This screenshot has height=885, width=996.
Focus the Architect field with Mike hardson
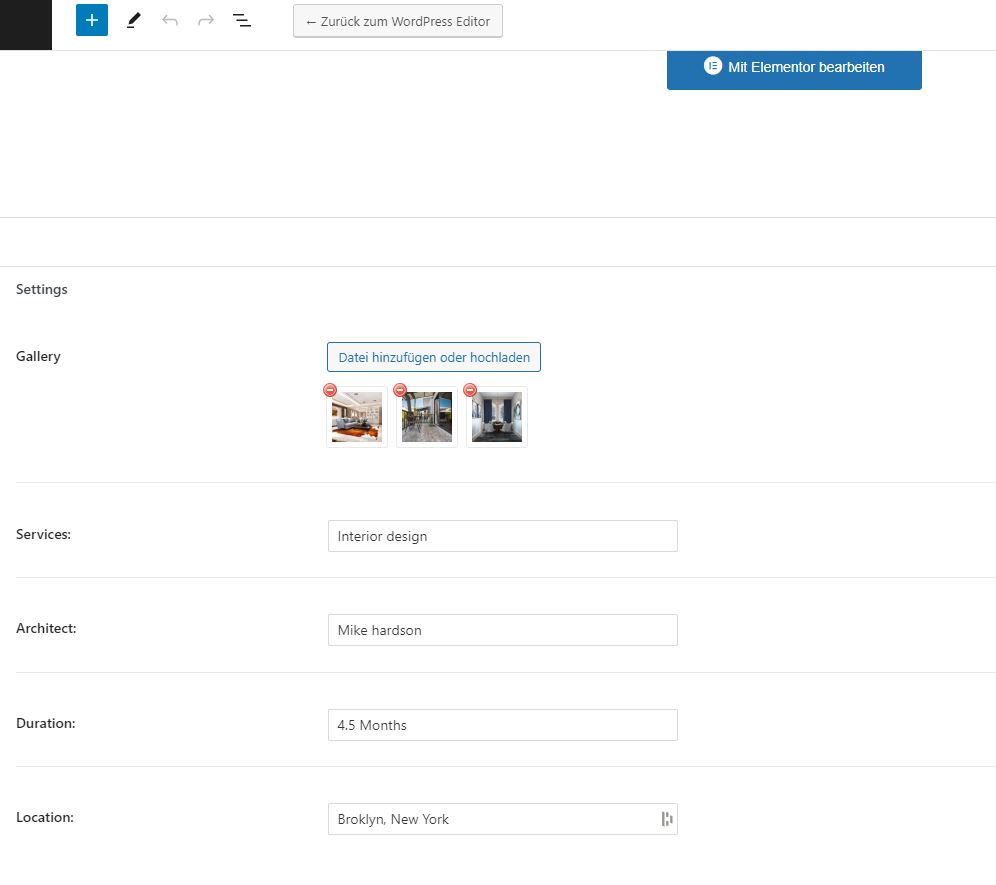pos(502,630)
